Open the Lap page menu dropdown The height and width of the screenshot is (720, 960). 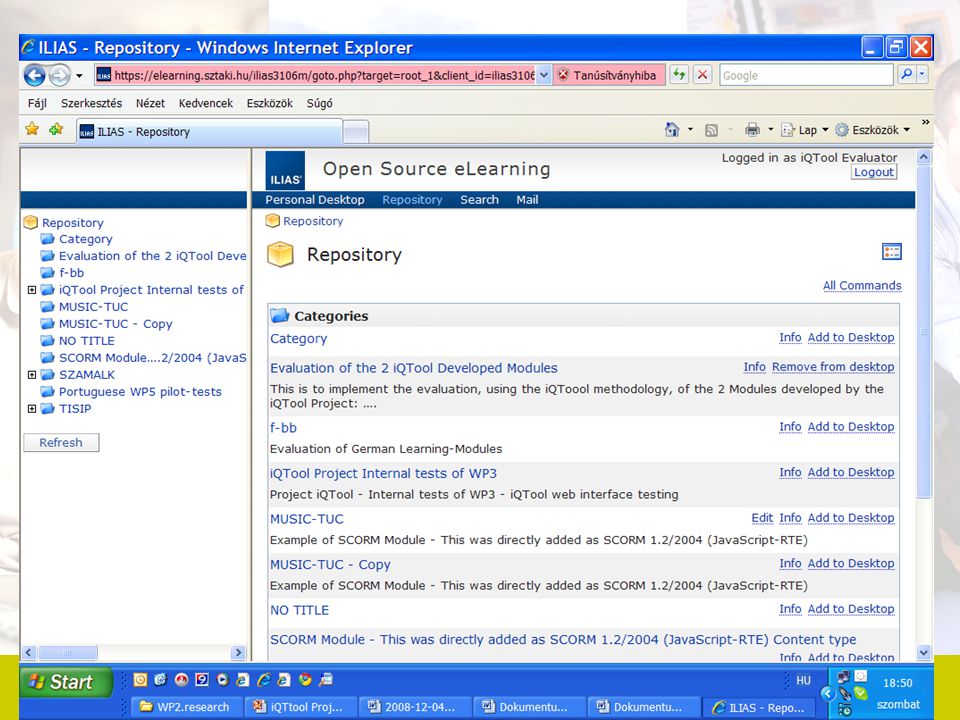(x=804, y=130)
